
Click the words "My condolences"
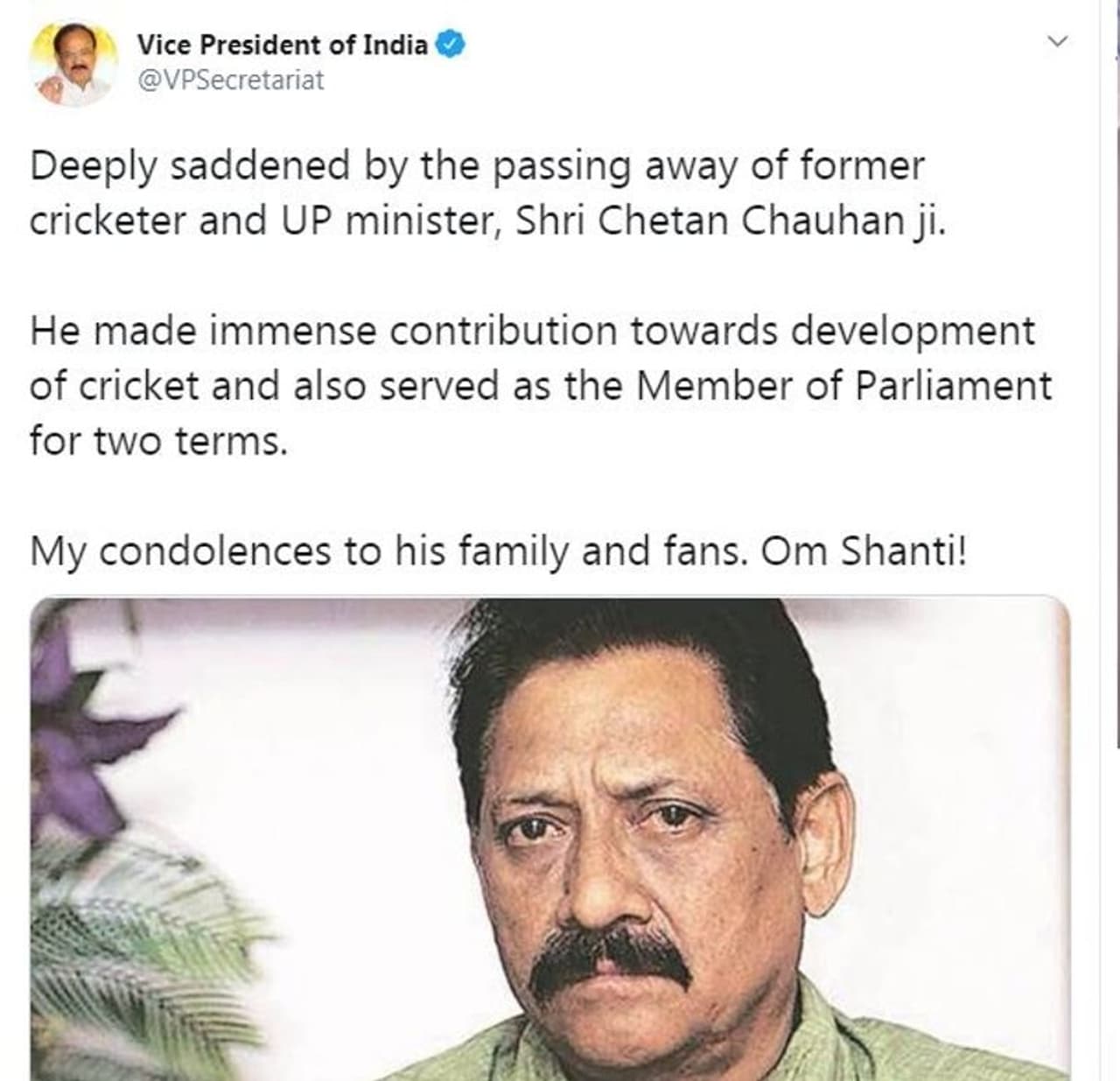[180, 552]
